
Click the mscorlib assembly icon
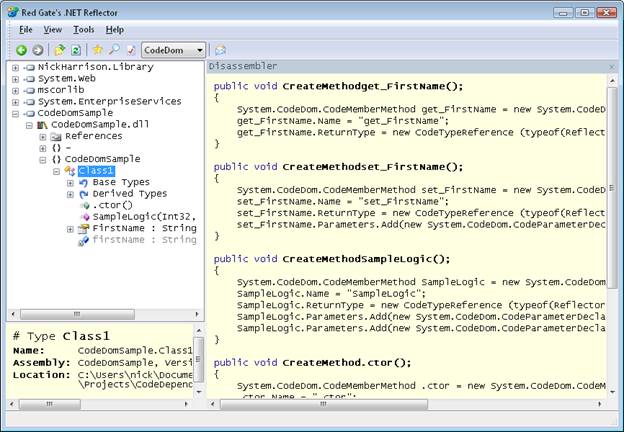click(29, 91)
